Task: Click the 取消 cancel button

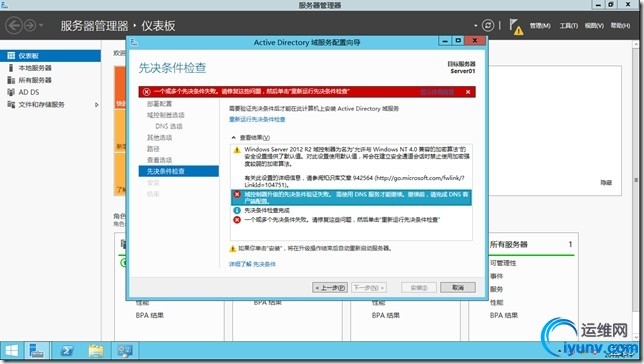Action: 458,288
